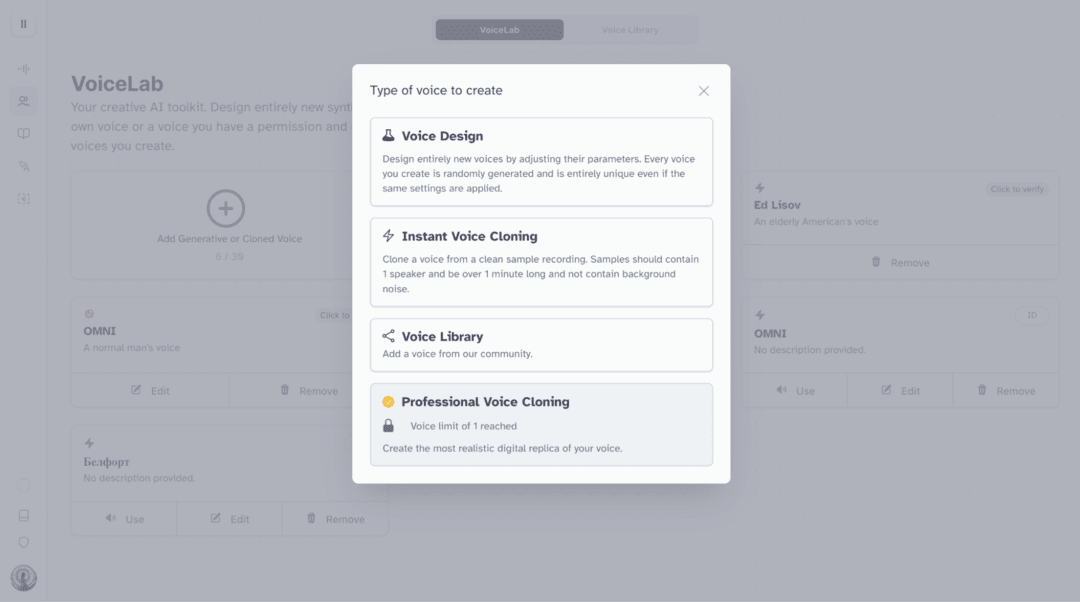Click the Professional Voice Cloning lock icon
This screenshot has height=602, width=1080.
coord(389,426)
